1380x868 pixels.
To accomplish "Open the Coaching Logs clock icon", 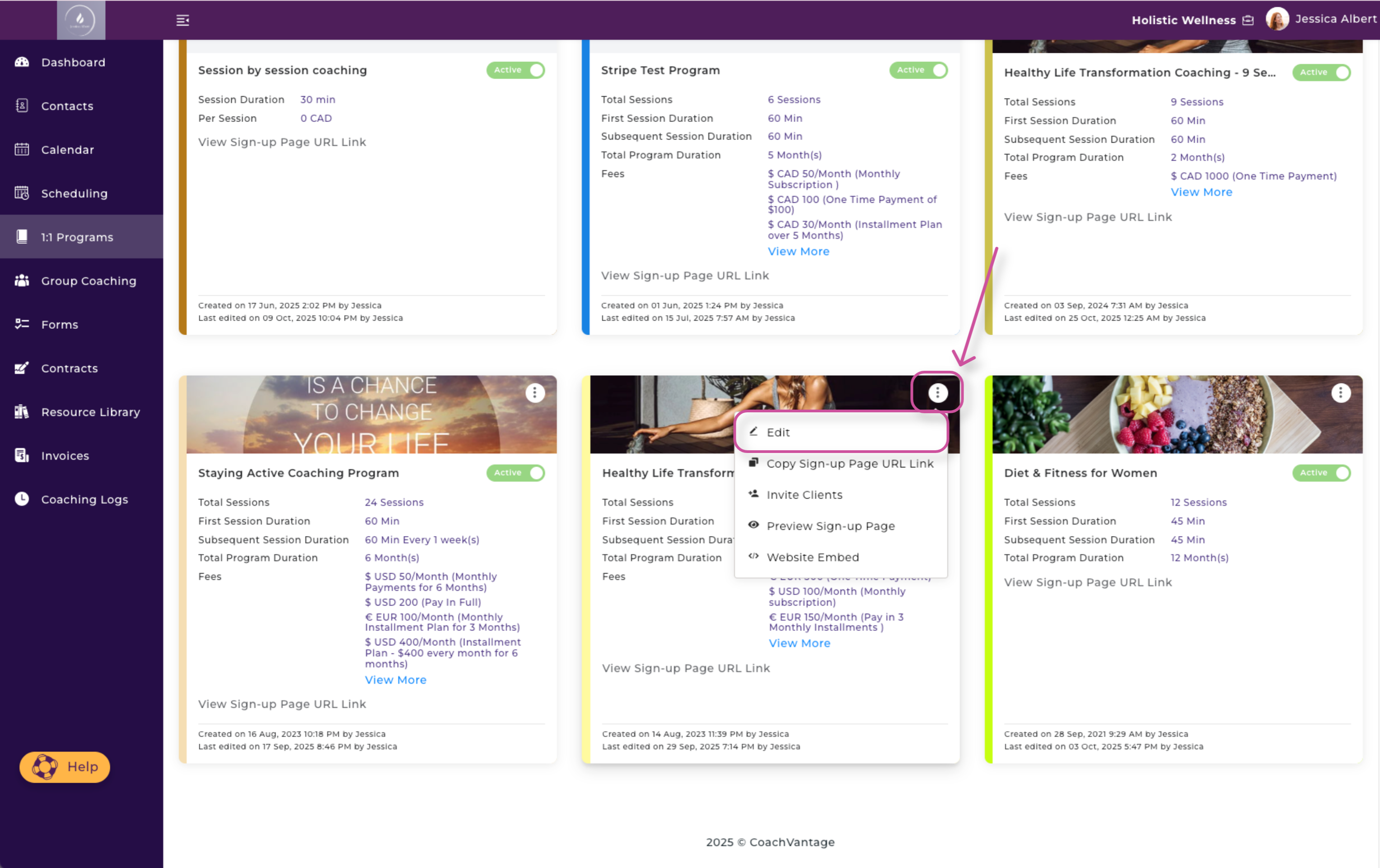I will (22, 499).
